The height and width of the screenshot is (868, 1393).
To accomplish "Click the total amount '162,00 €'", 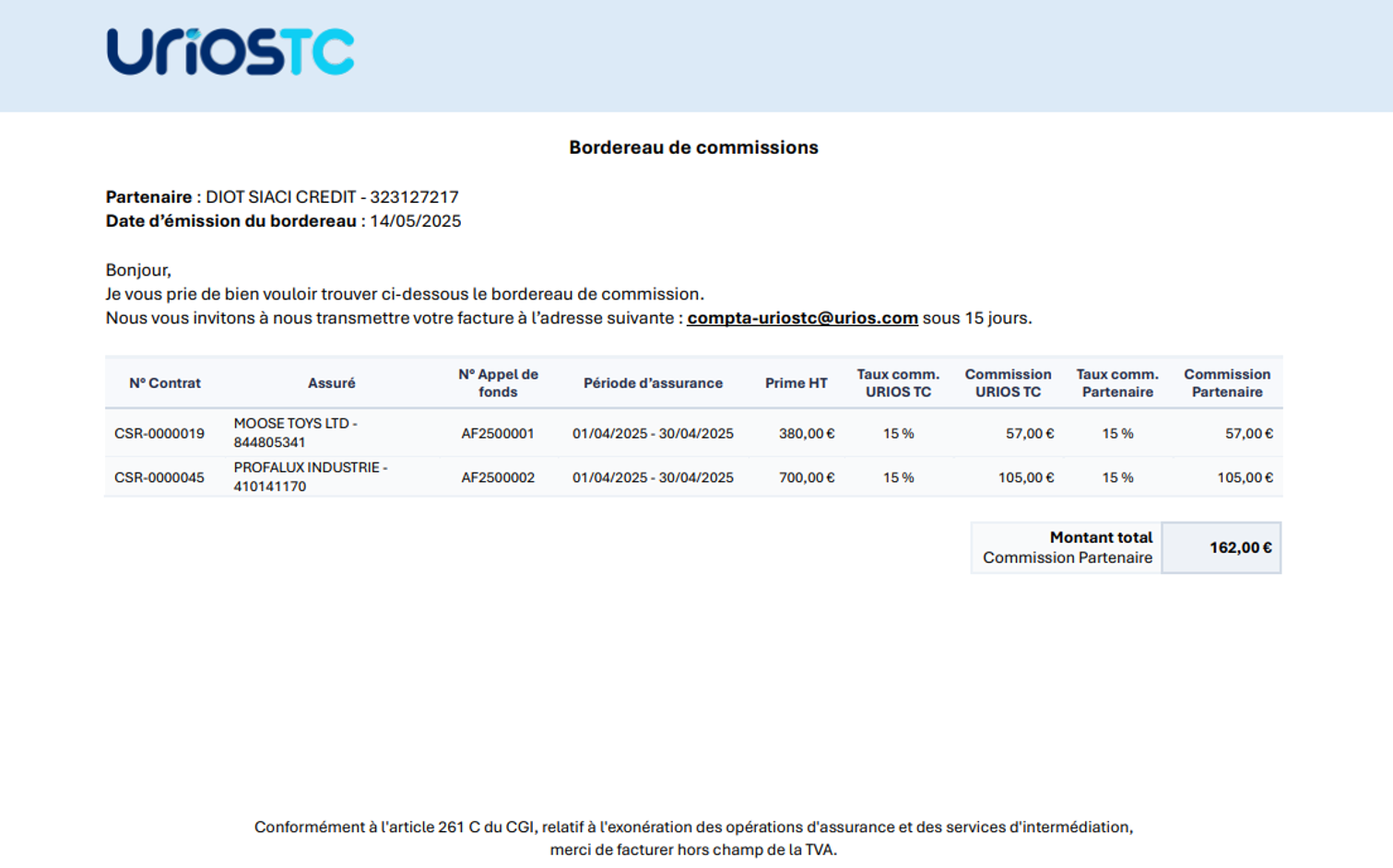I will click(x=1240, y=547).
